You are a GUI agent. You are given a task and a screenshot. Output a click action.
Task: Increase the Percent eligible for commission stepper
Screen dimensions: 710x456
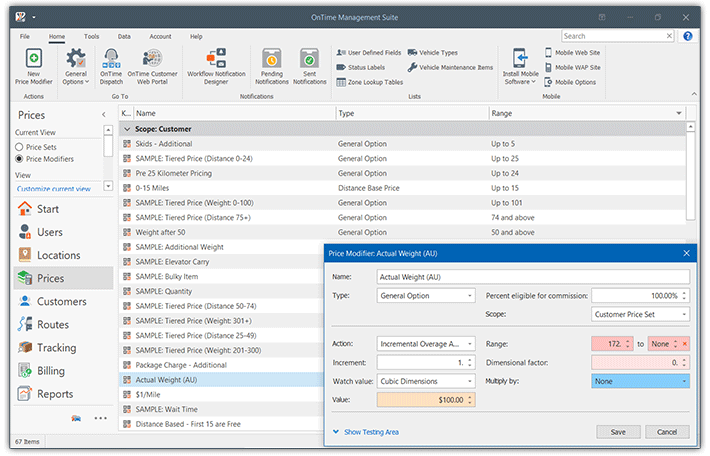pyautogui.click(x=684, y=293)
